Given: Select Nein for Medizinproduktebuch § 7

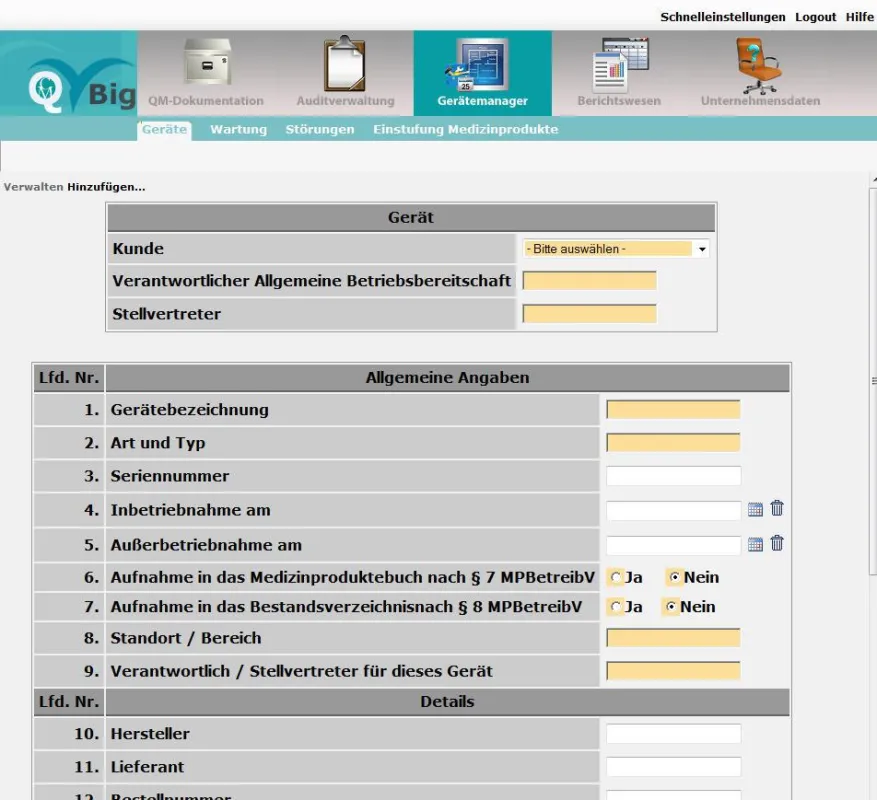Looking at the screenshot, I should coord(675,577).
